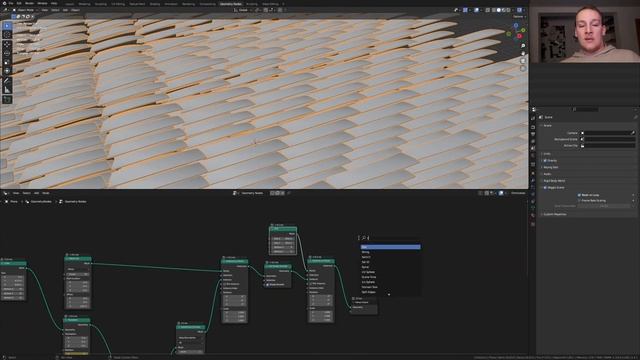
Task: Switch to the Shading workspace tab
Action: click(x=155, y=4)
